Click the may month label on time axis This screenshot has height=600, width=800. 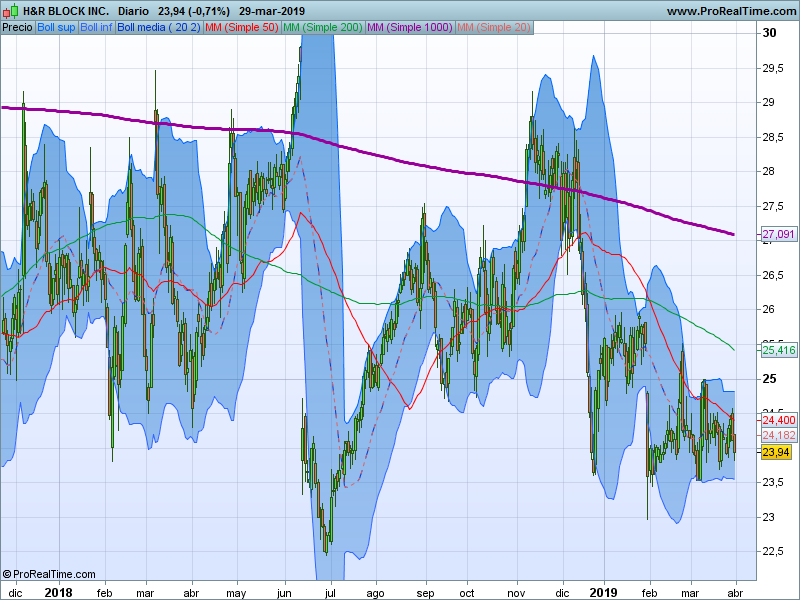236,593
